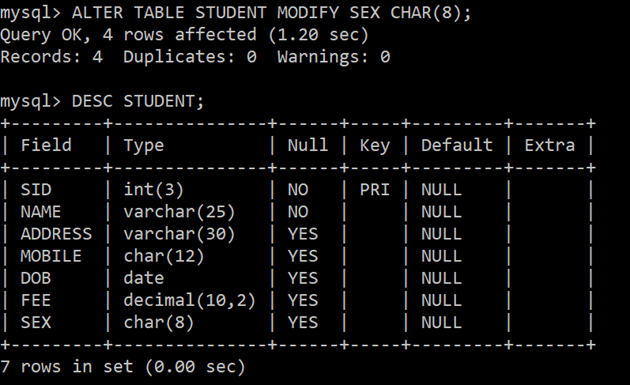
Task: Click the Records Duplicates Warnings line
Action: (195, 57)
